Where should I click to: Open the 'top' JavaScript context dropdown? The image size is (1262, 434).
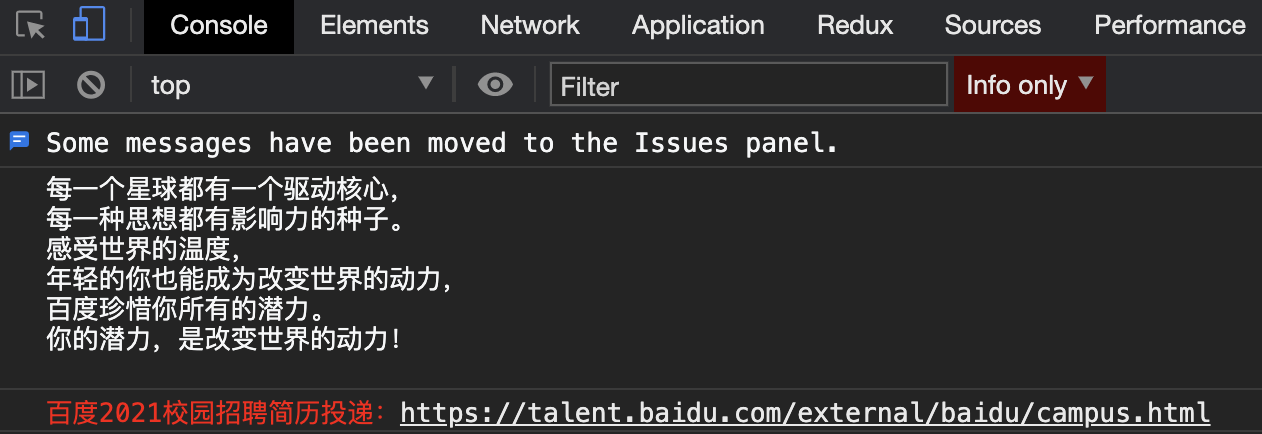[x=291, y=85]
